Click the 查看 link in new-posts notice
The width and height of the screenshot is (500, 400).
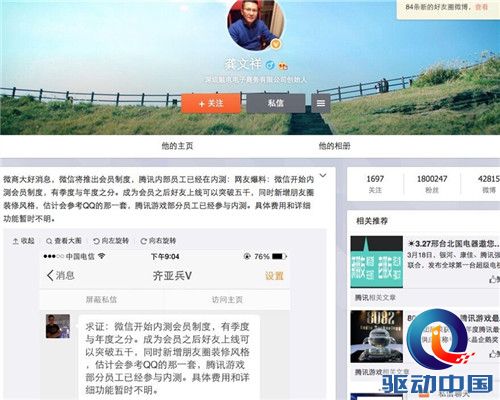(481, 7)
